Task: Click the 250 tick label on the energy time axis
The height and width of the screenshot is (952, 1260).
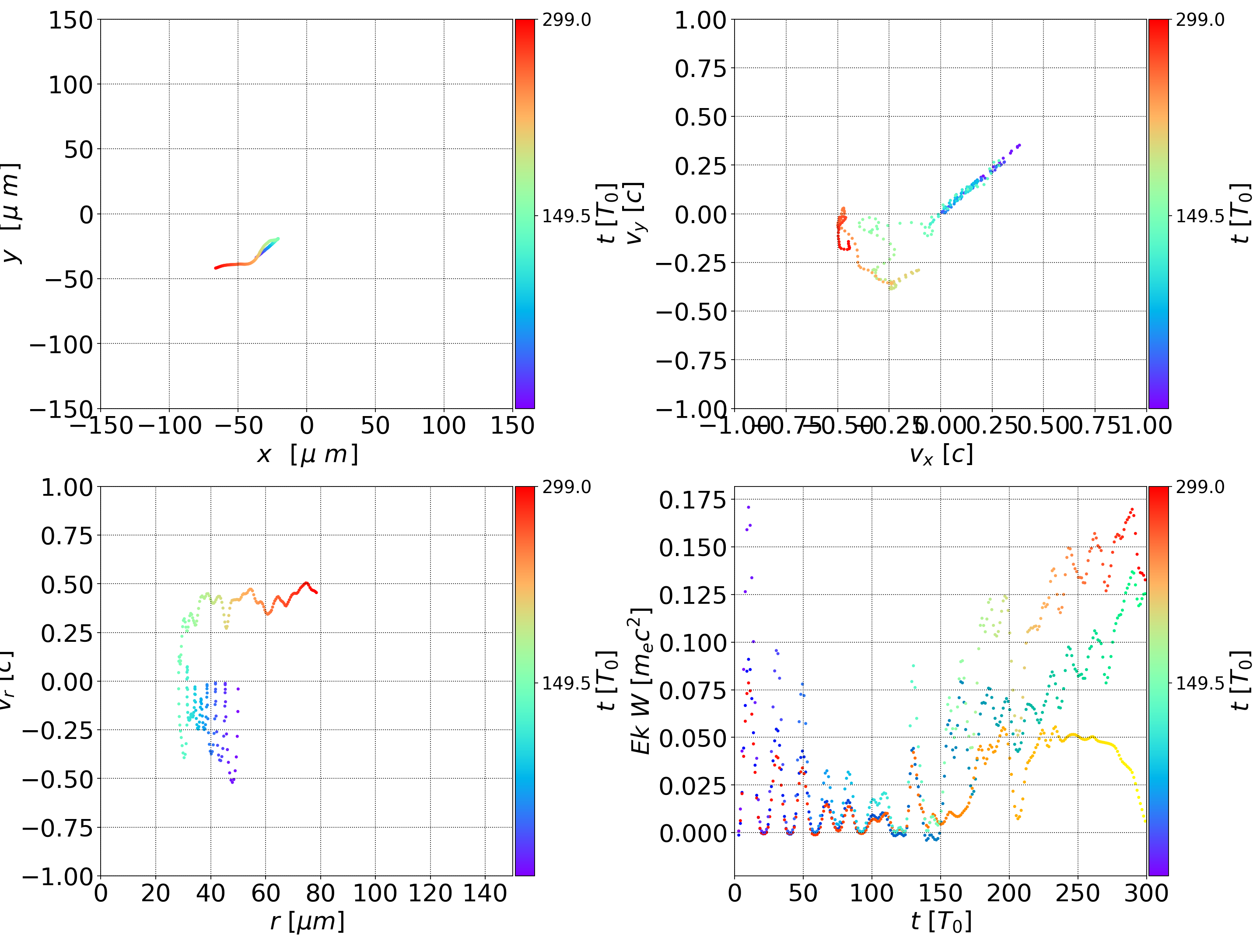Action: (x=1078, y=893)
